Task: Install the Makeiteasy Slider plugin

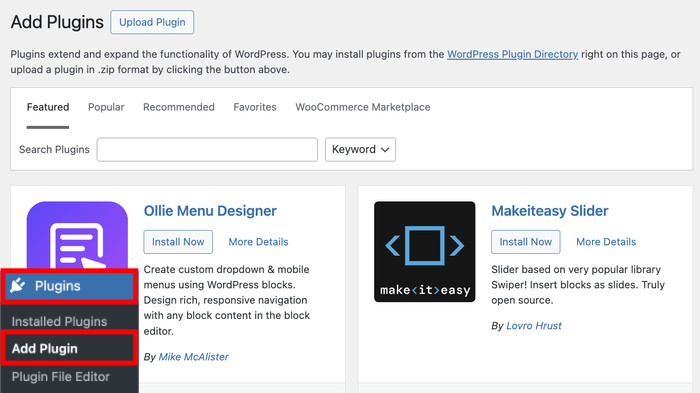Action: [526, 242]
